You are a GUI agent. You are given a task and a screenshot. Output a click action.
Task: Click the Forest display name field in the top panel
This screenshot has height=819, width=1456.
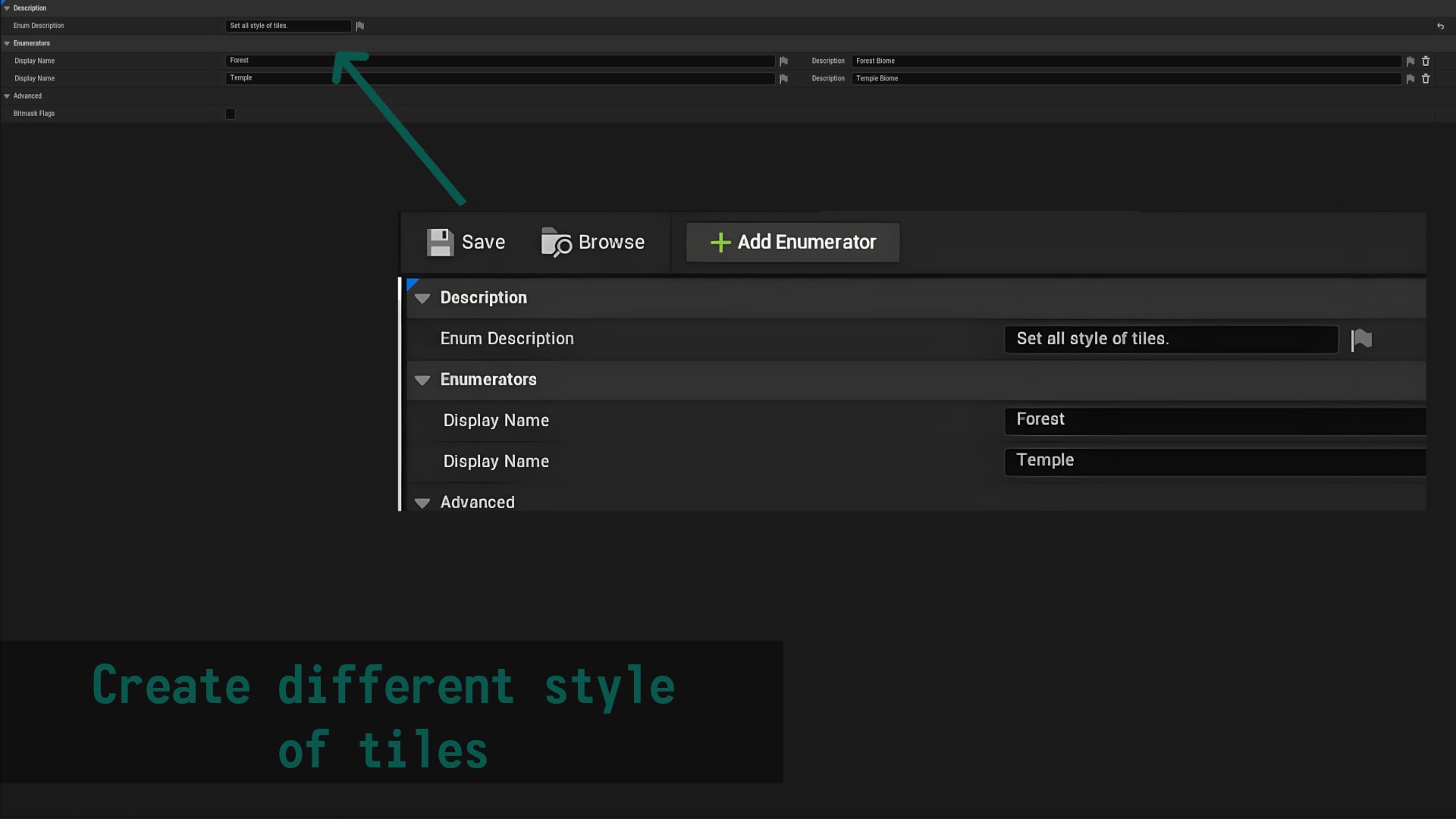click(x=500, y=61)
